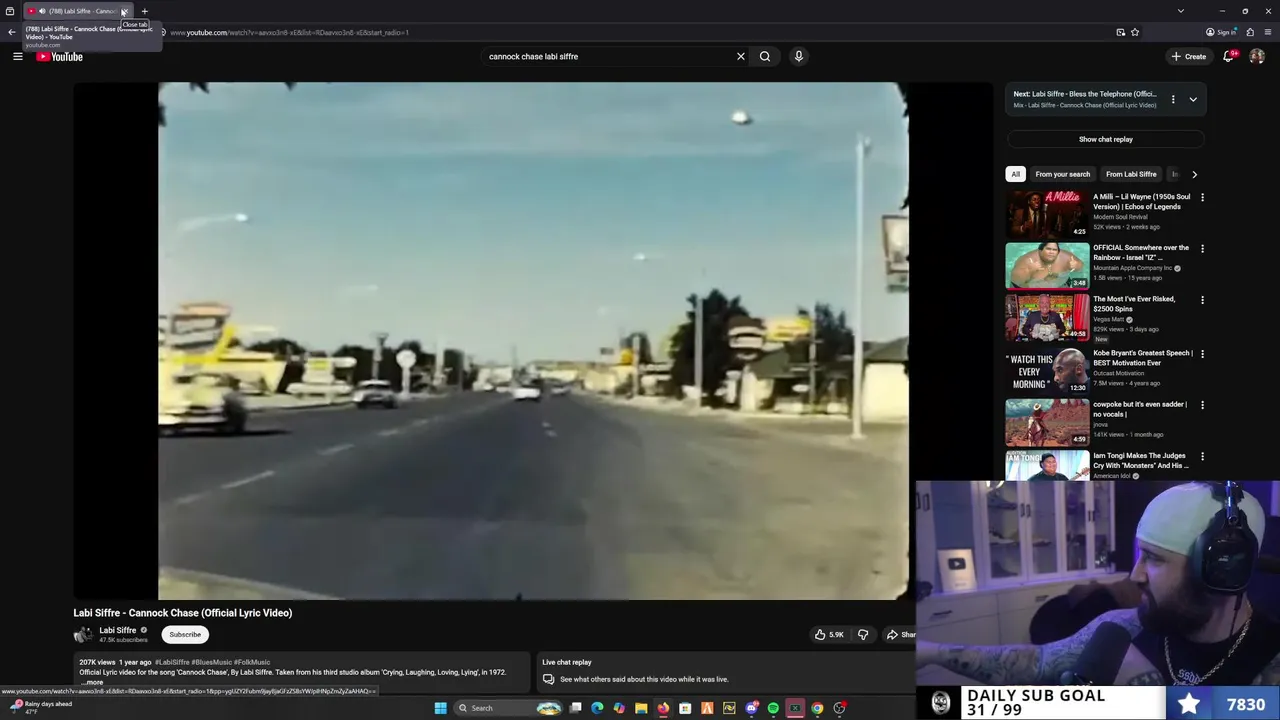The image size is (1280, 720).
Task: Open Copilot from the taskbar
Action: click(619, 708)
